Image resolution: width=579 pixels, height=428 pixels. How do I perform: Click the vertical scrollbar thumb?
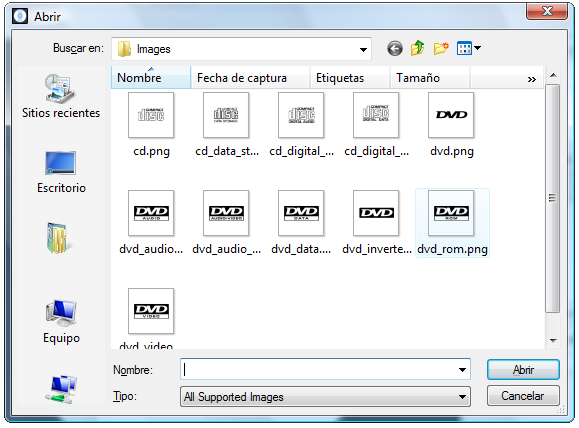(552, 198)
